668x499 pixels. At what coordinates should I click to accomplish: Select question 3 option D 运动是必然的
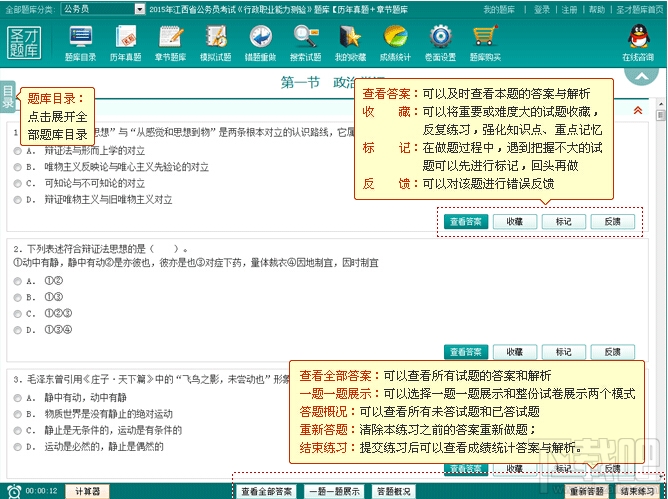17,447
